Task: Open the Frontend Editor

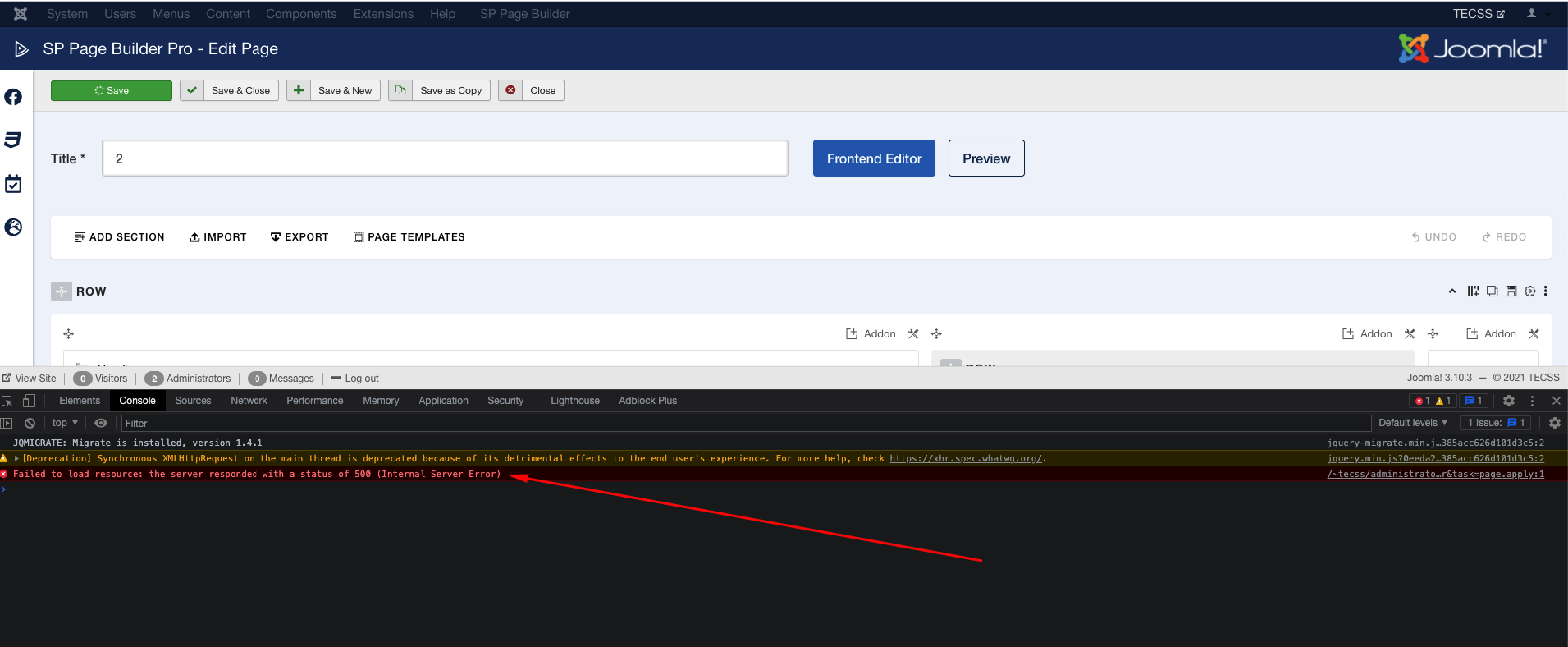Action: click(x=874, y=158)
